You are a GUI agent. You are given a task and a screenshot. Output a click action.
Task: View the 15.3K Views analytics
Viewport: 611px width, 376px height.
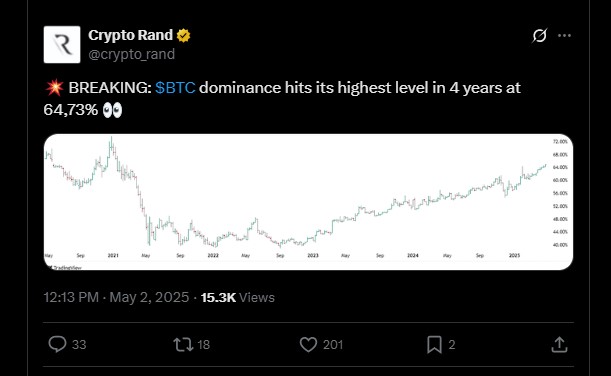click(x=238, y=297)
